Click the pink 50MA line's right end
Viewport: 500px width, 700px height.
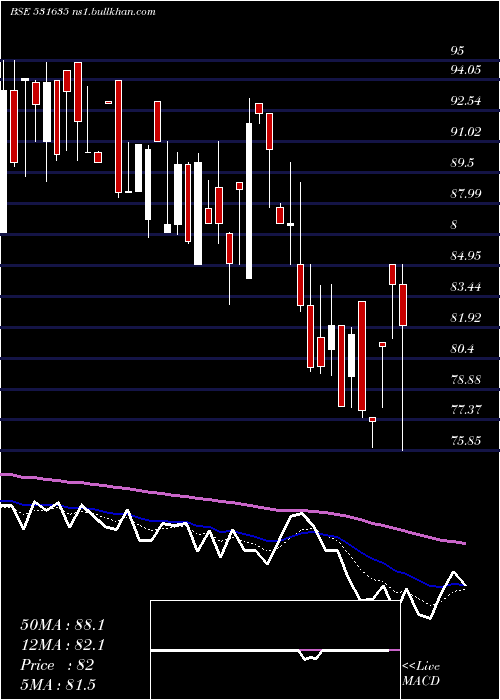pos(464,543)
